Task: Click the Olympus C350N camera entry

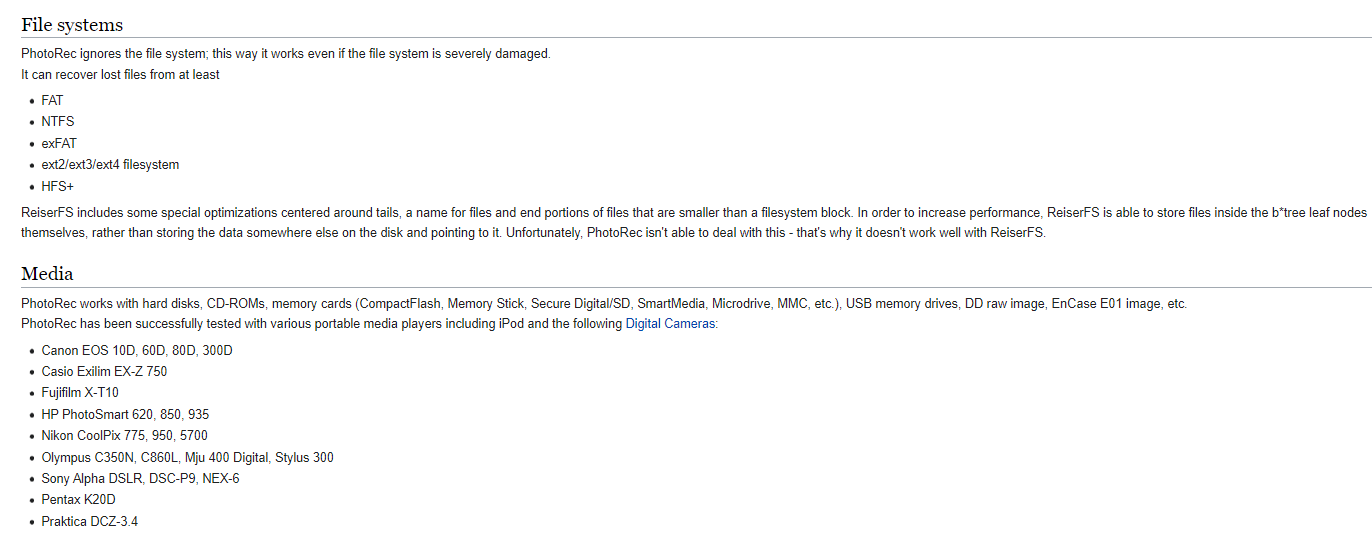Action: pyautogui.click(x=188, y=458)
